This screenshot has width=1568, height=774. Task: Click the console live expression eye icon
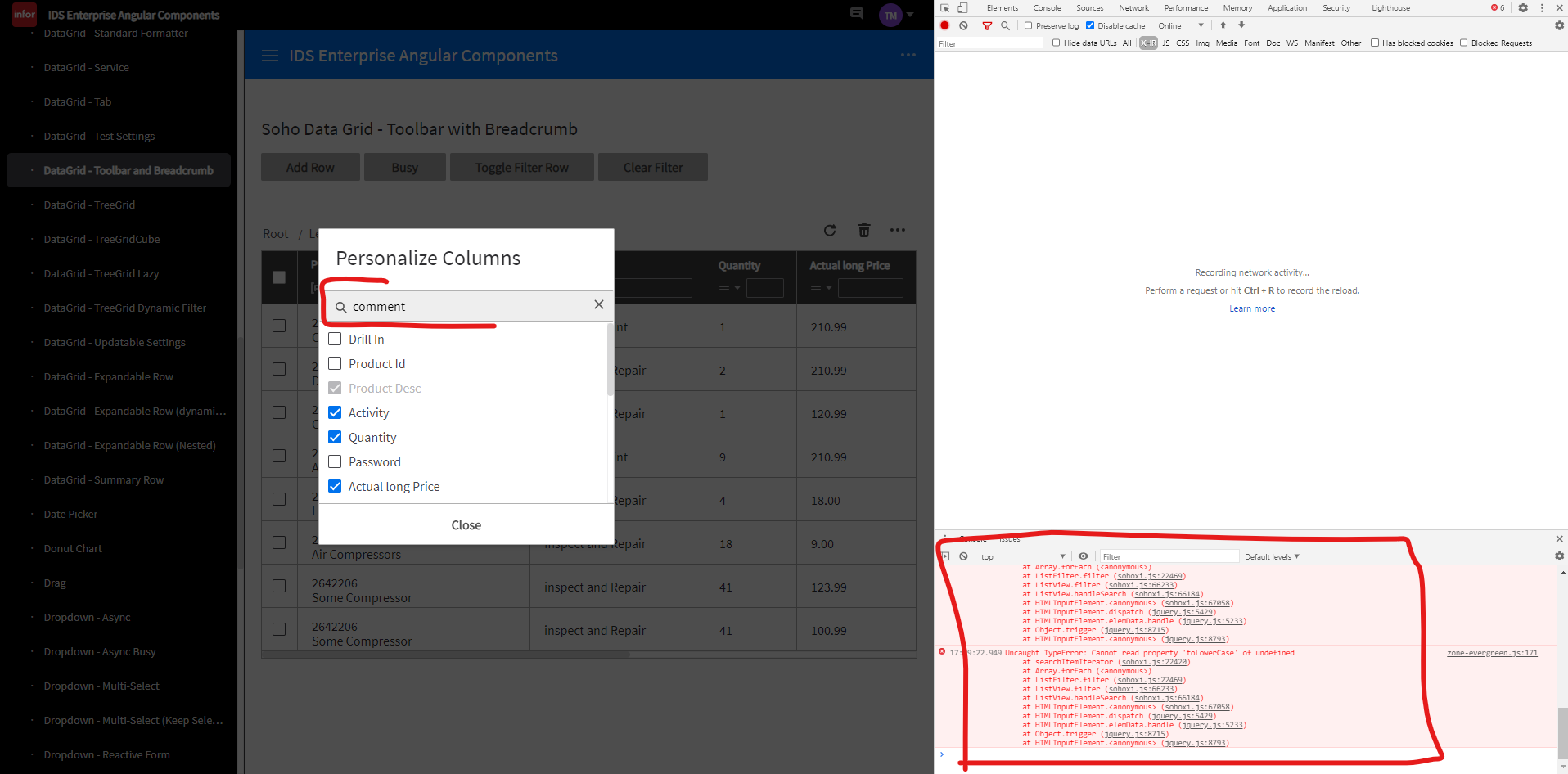tap(1083, 556)
